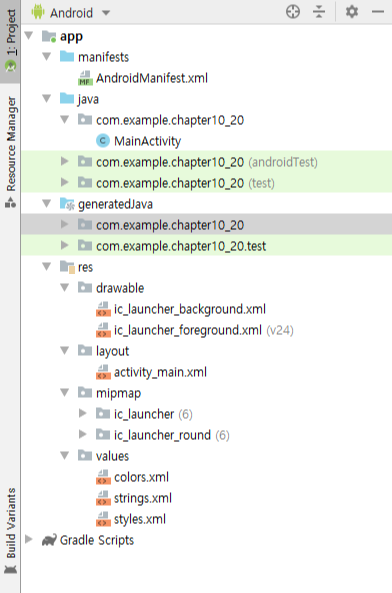Screen dimensions: 392x593
Task: Select the generatedJava label
Action: [115, 204]
